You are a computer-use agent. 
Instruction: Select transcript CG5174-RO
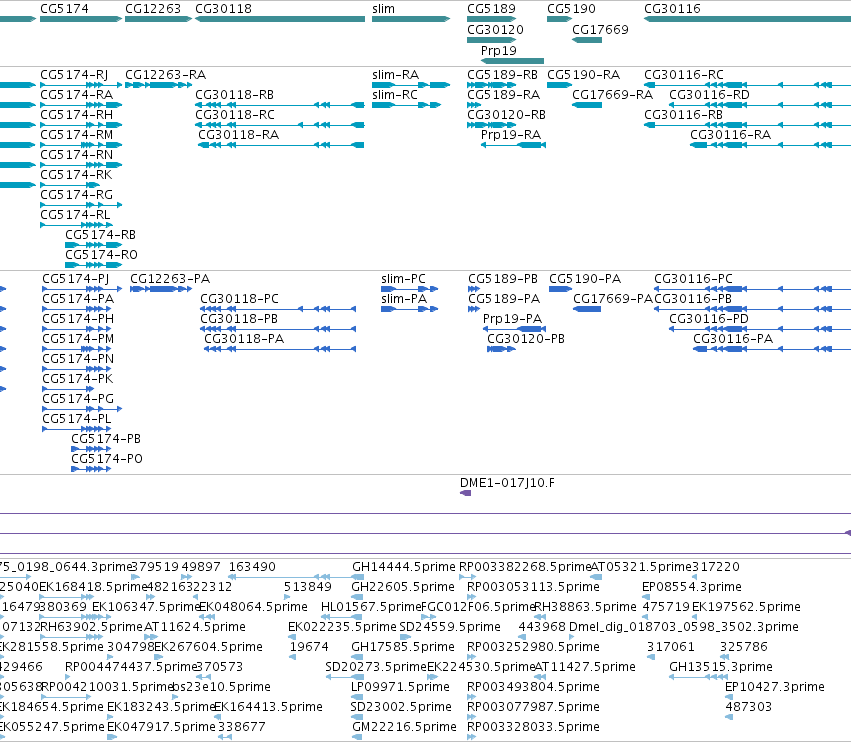coord(101,255)
